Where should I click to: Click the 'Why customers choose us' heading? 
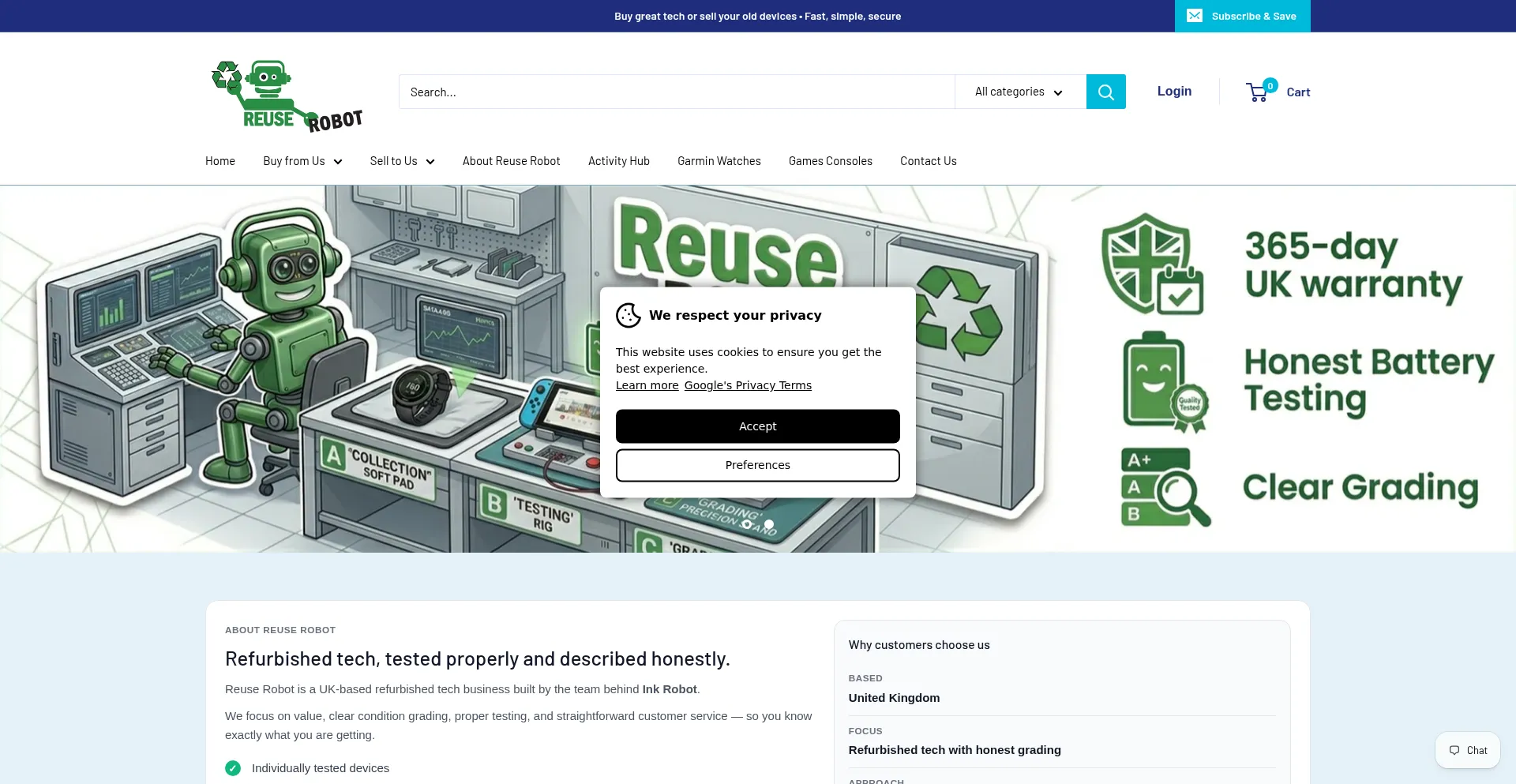919,645
